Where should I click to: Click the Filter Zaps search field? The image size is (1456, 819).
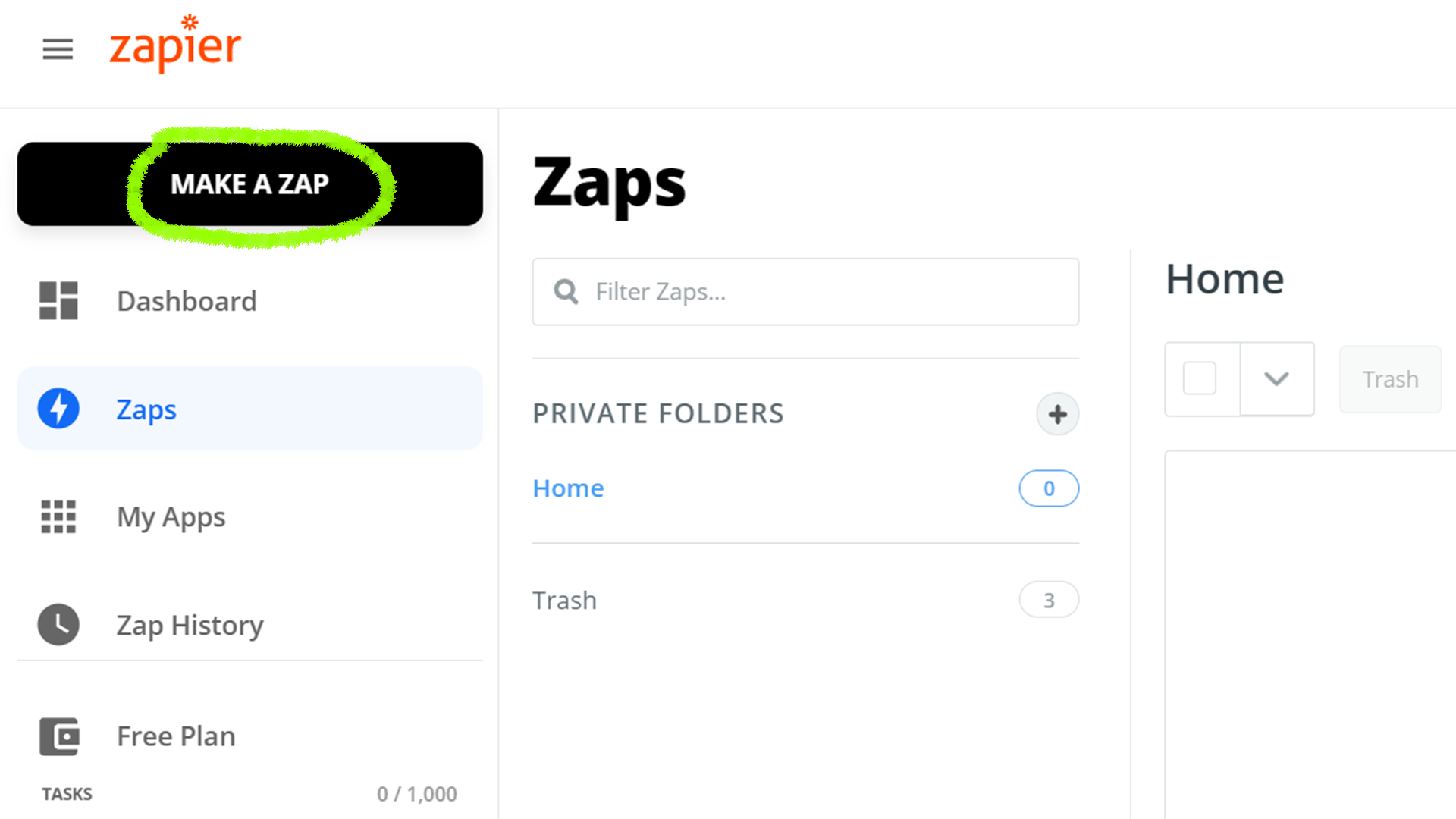805,291
